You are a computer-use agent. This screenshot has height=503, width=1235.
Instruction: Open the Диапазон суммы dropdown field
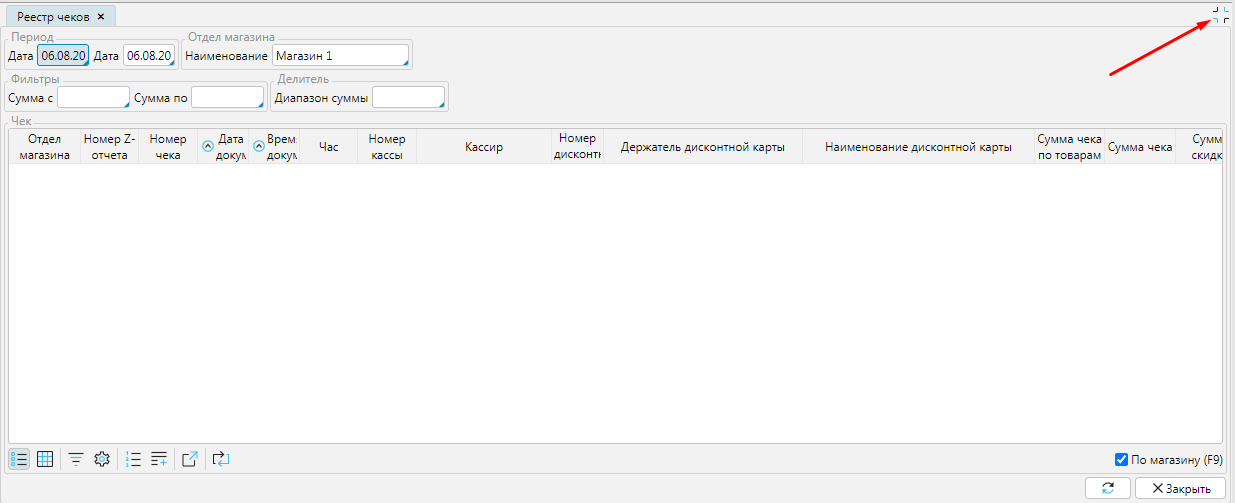[x=408, y=98]
